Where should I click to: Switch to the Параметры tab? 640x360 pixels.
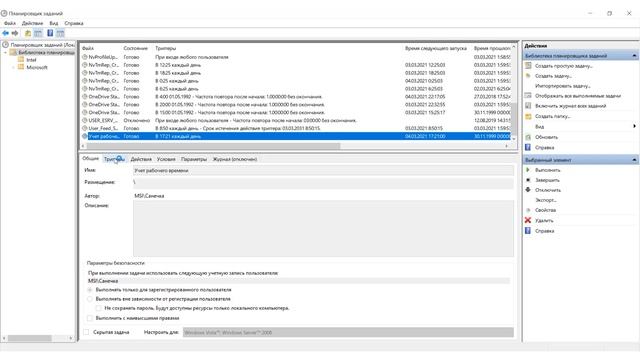pyautogui.click(x=194, y=159)
